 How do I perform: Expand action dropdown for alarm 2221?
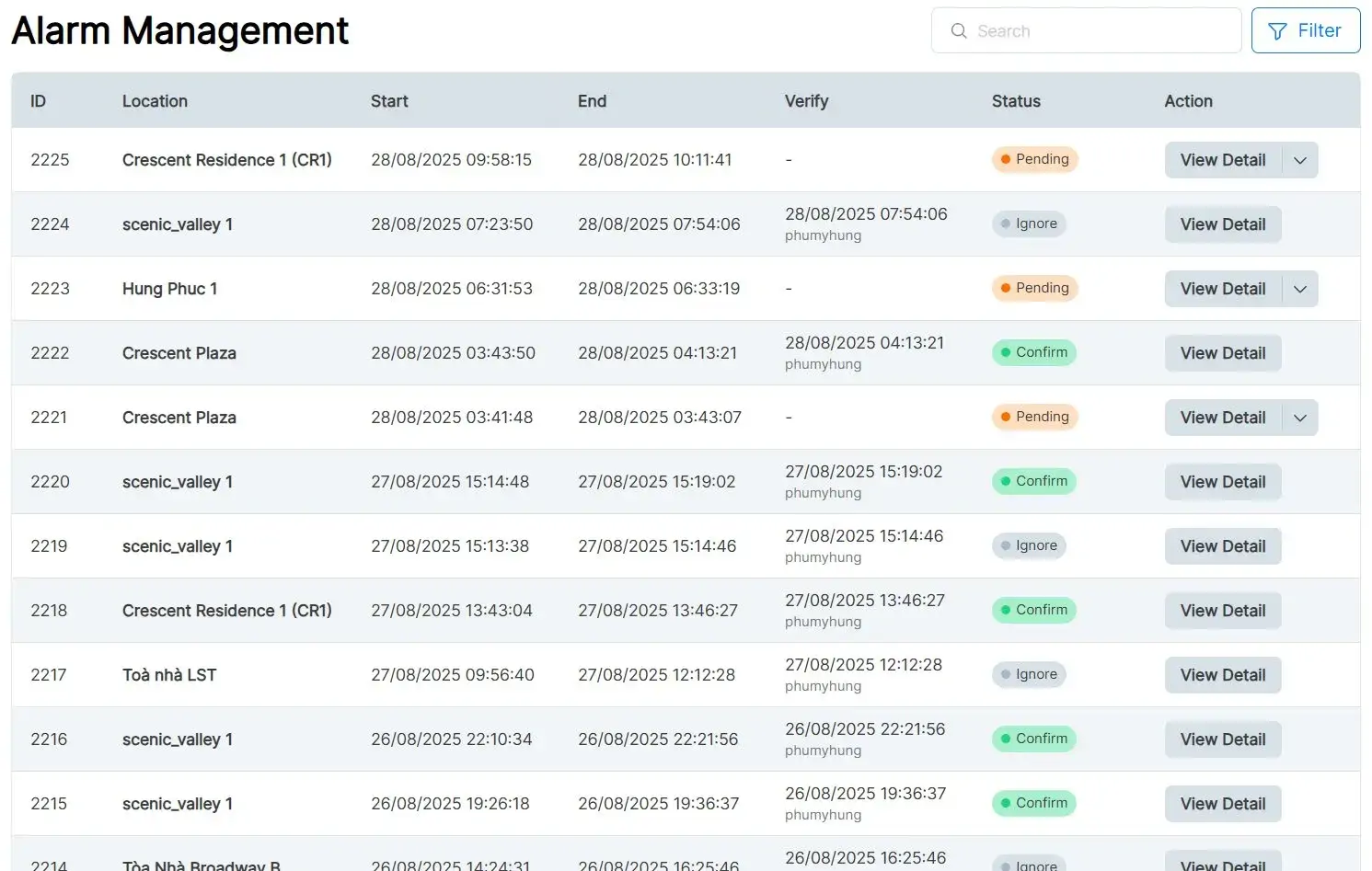pyautogui.click(x=1299, y=418)
